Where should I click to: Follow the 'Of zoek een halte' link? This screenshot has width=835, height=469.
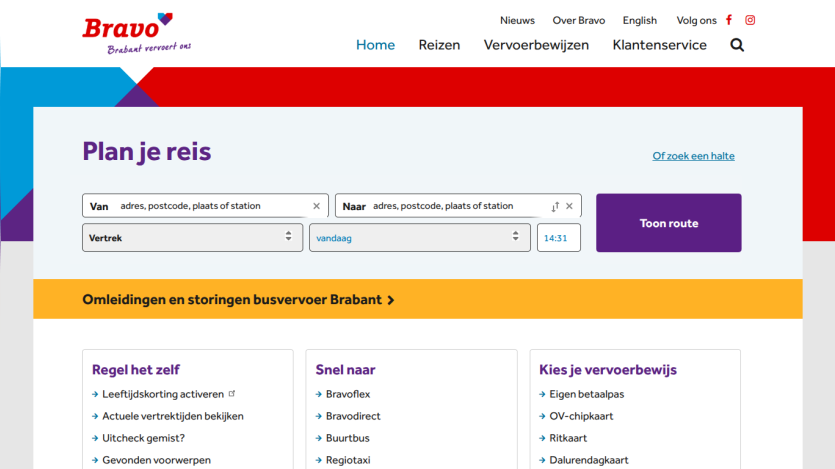[693, 156]
